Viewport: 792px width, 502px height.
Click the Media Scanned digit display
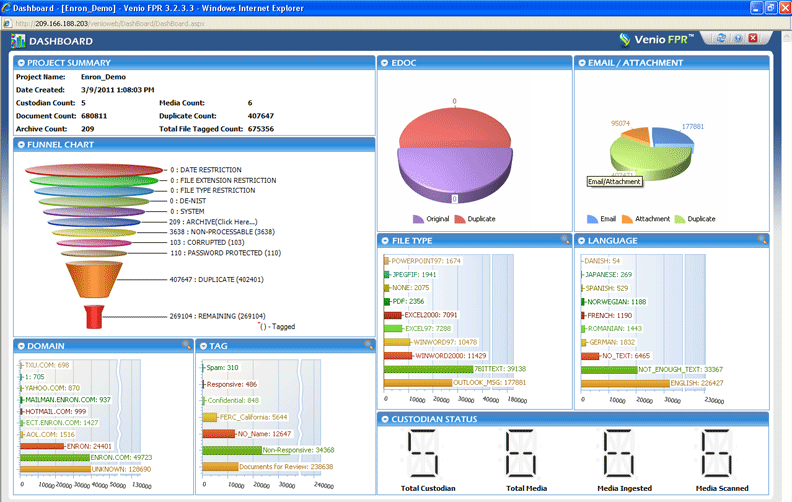tap(716, 453)
